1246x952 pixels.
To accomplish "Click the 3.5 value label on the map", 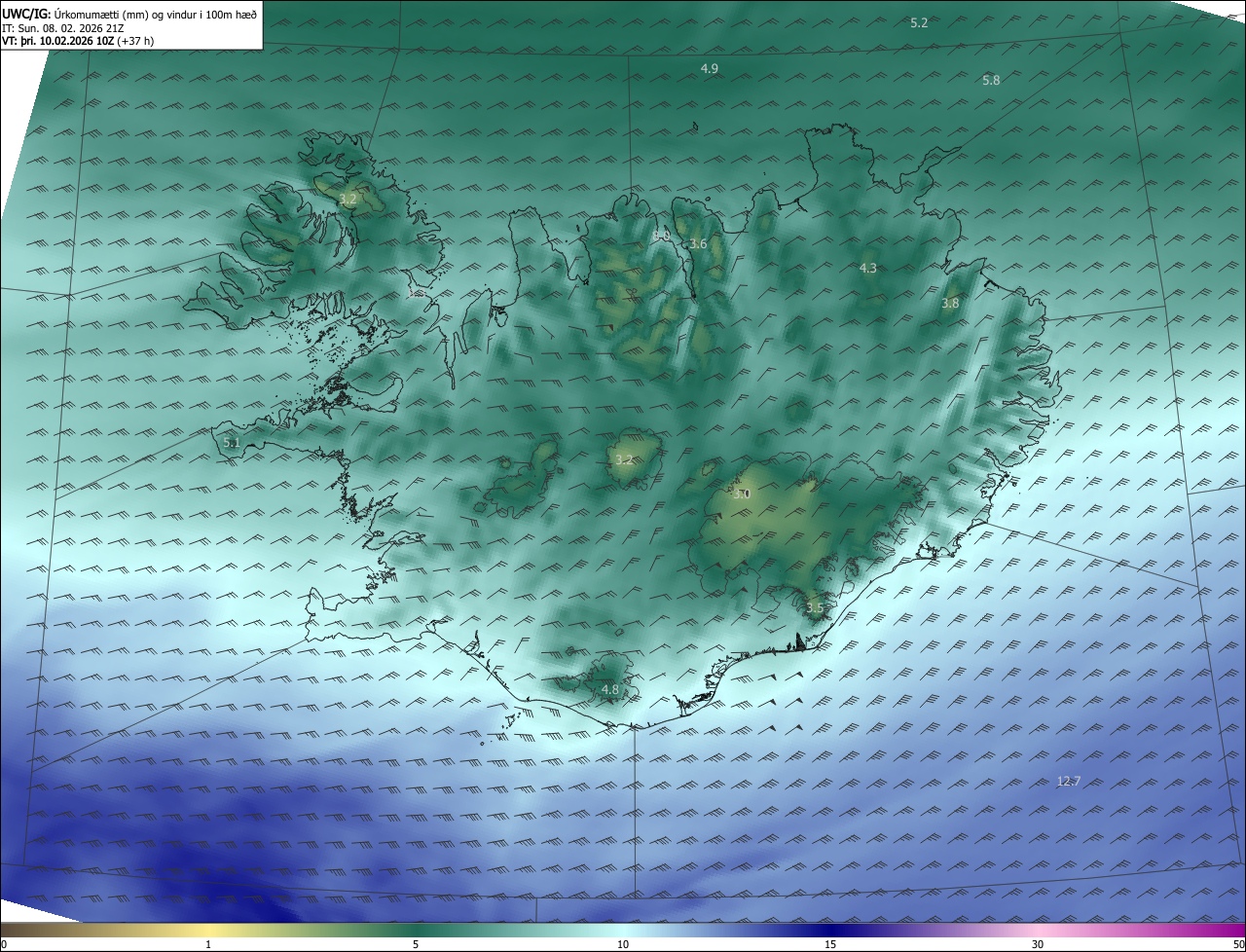I will (x=815, y=607).
